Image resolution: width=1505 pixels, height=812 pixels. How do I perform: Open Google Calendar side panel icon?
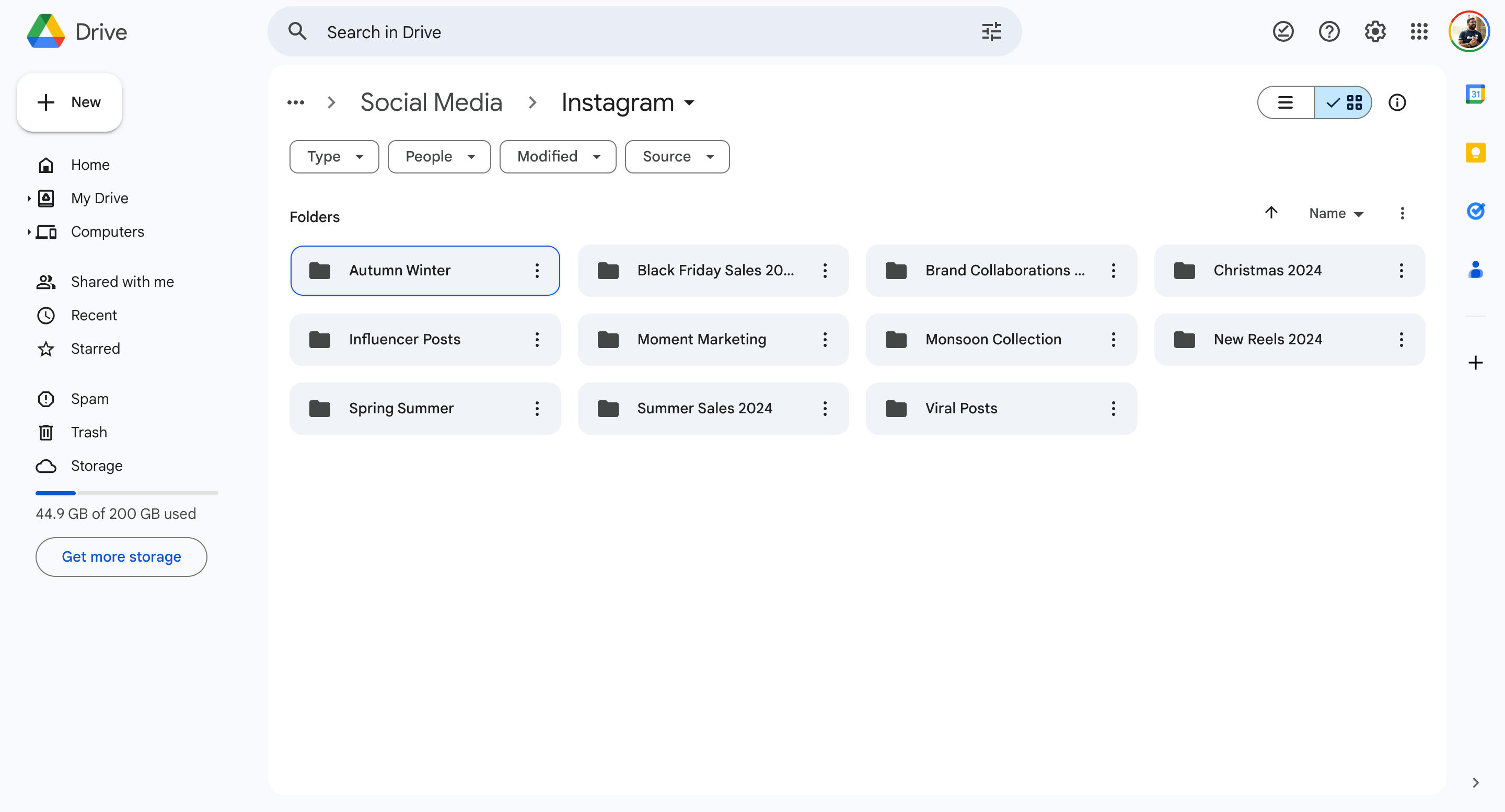coord(1475,94)
